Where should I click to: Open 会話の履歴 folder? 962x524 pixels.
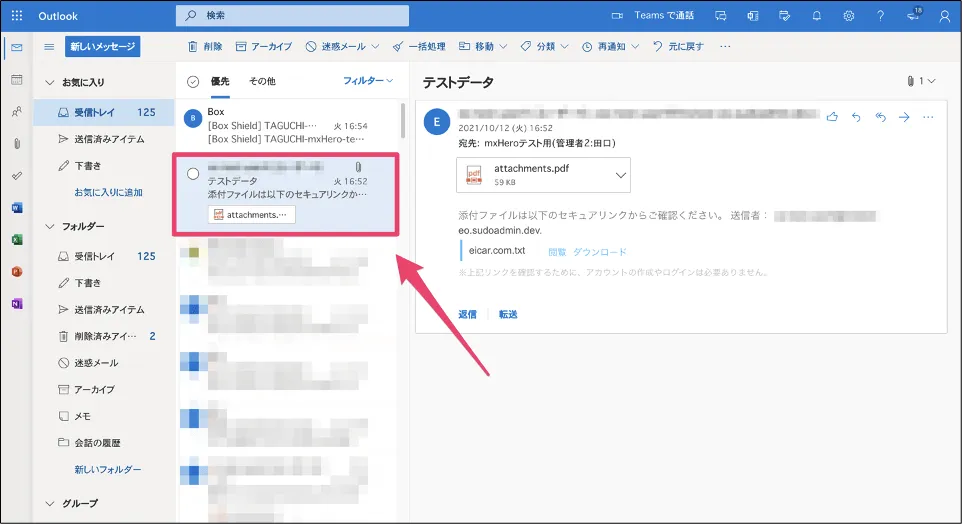(104, 442)
